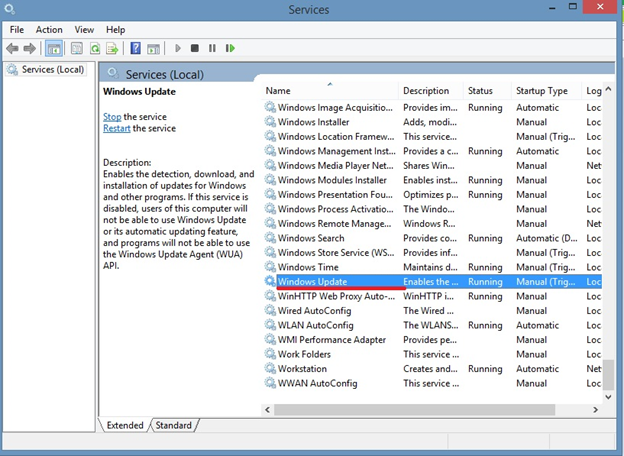This screenshot has width=624, height=456.
Task: Click the Back arrow toolbar icon
Action: 12,49
